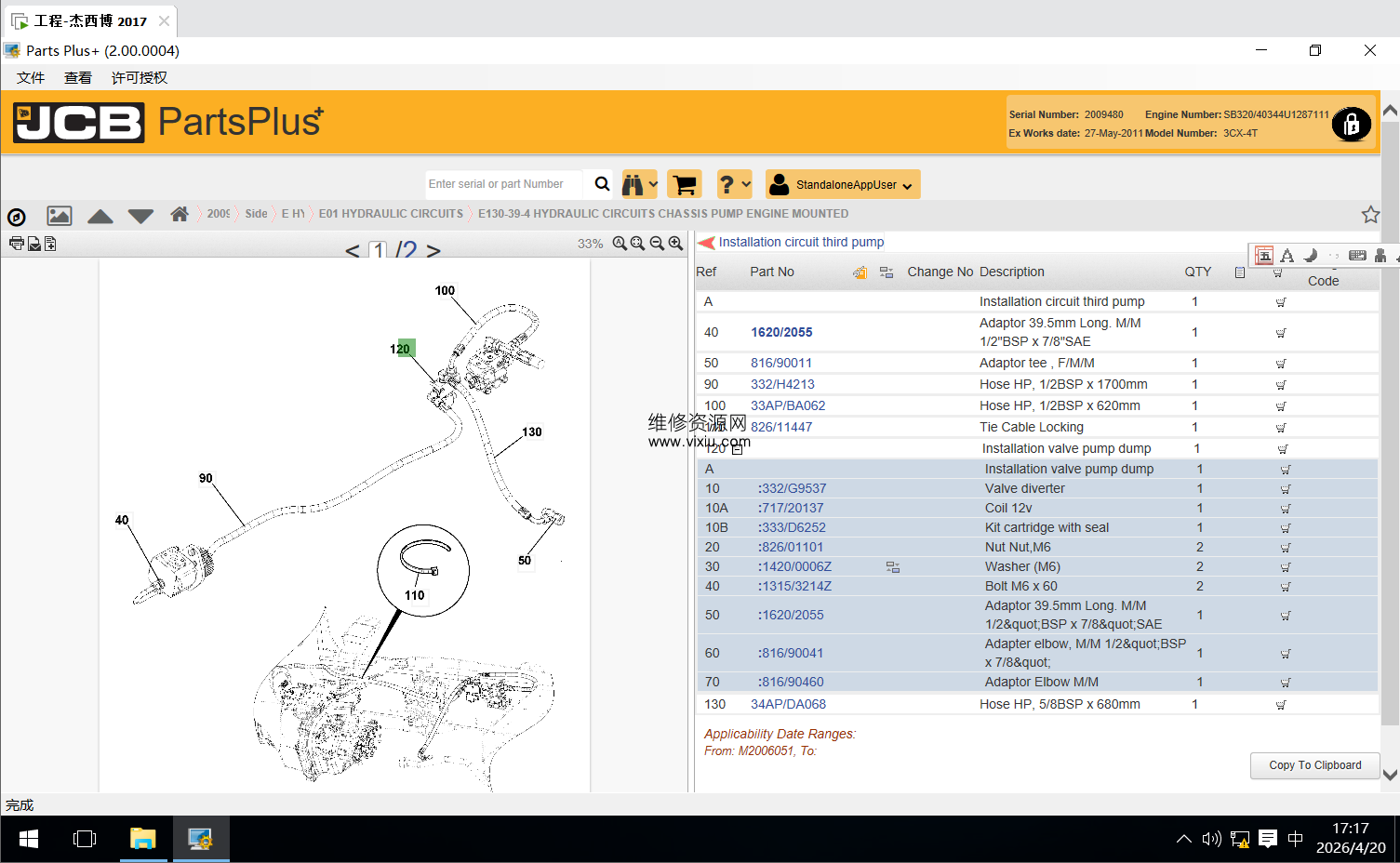Click the home breadcrumb icon
The height and width of the screenshot is (863, 1400).
pos(180,214)
